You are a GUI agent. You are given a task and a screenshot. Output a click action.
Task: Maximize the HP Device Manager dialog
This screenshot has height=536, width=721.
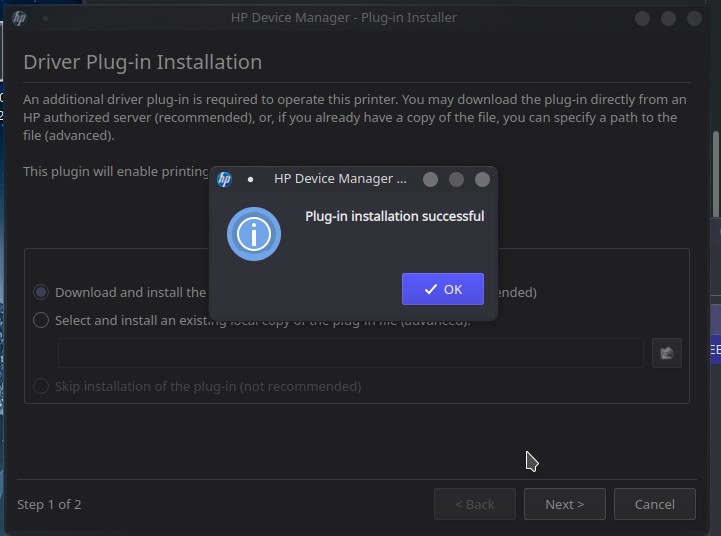(456, 179)
